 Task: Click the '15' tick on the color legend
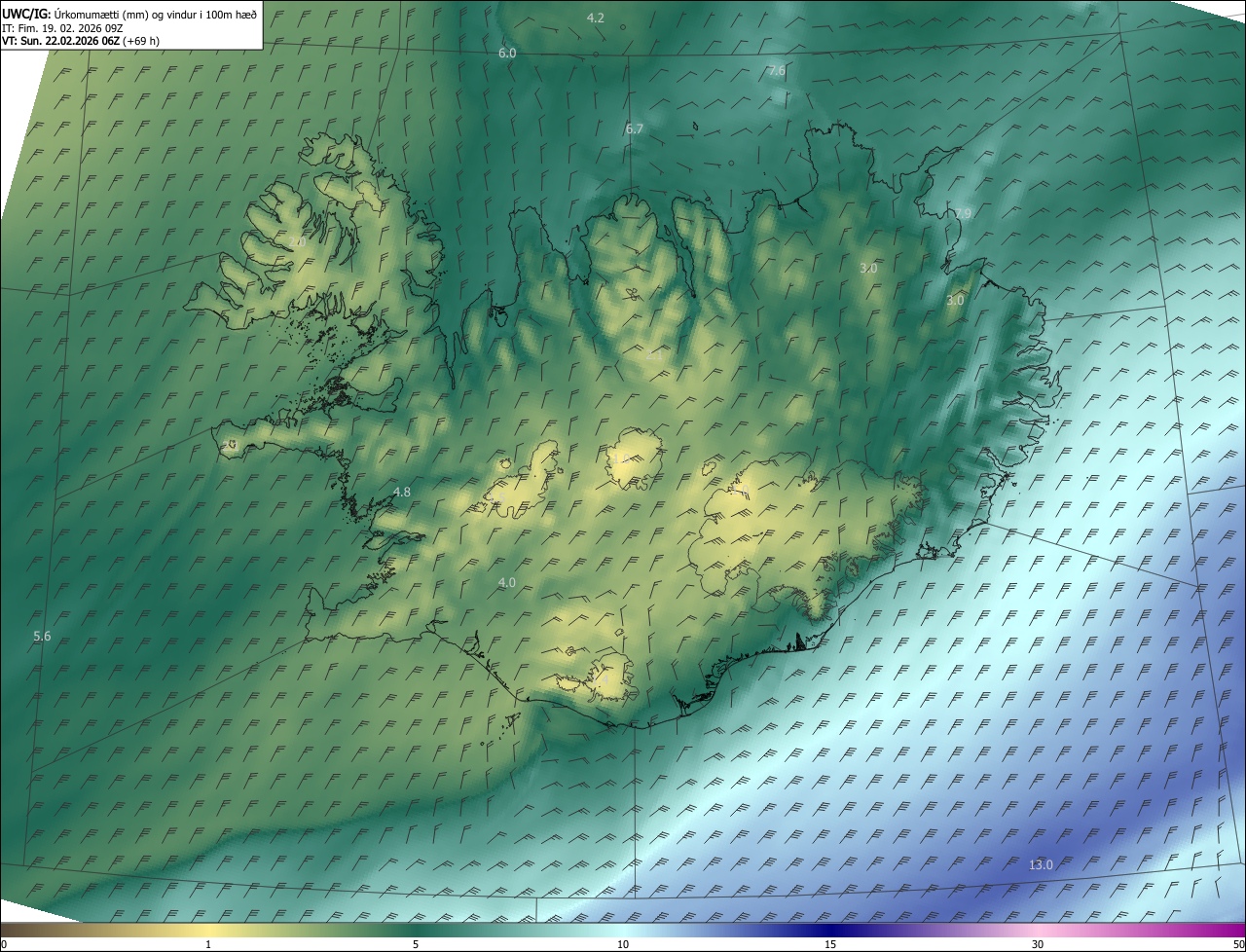click(830, 944)
